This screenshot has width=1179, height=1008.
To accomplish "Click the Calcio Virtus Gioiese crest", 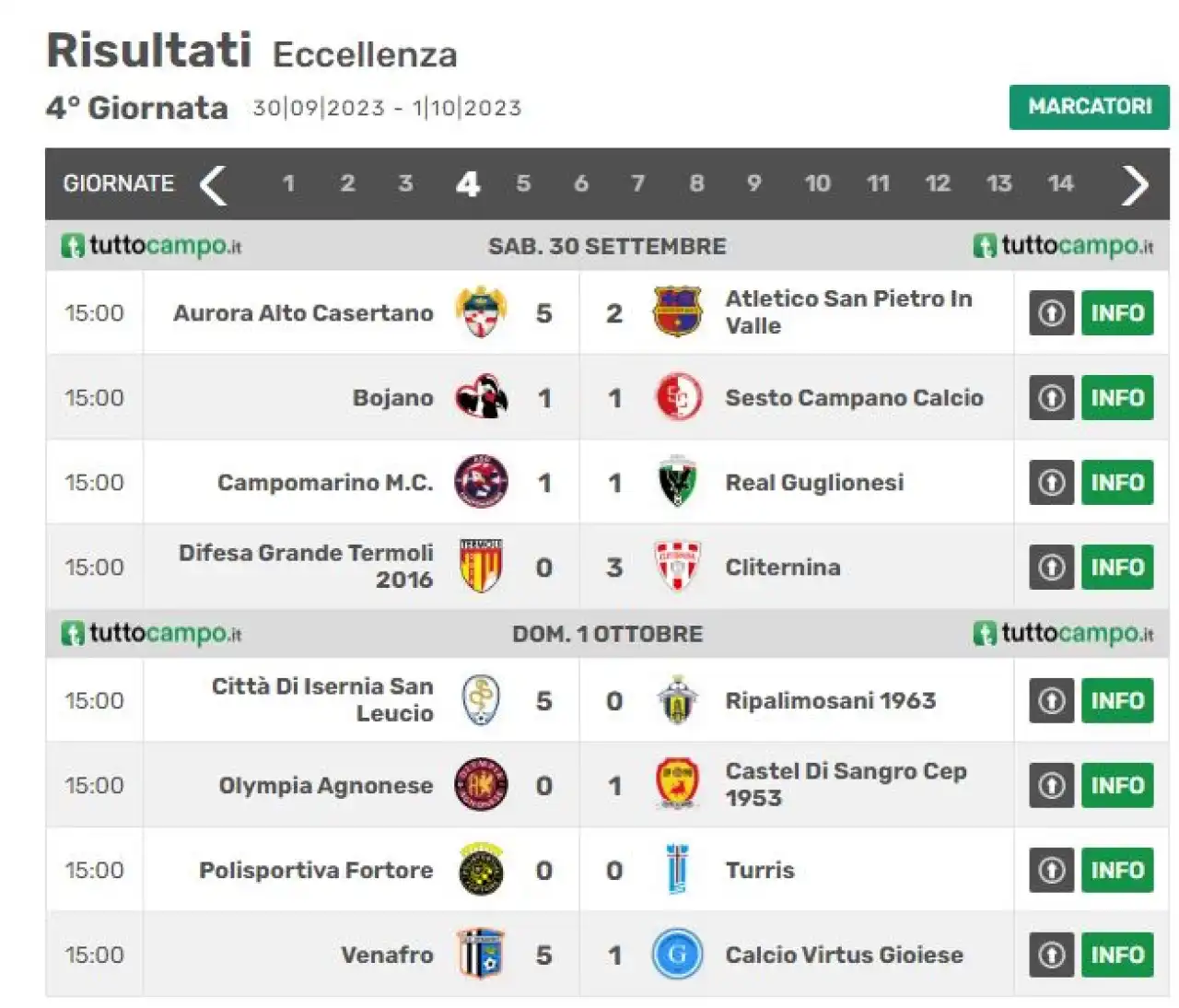I will (x=678, y=955).
